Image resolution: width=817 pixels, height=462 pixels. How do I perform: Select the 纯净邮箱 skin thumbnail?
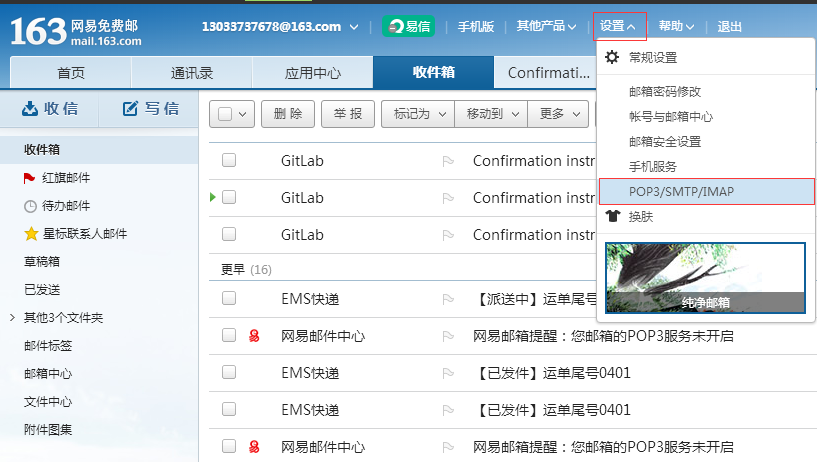pyautogui.click(x=705, y=278)
